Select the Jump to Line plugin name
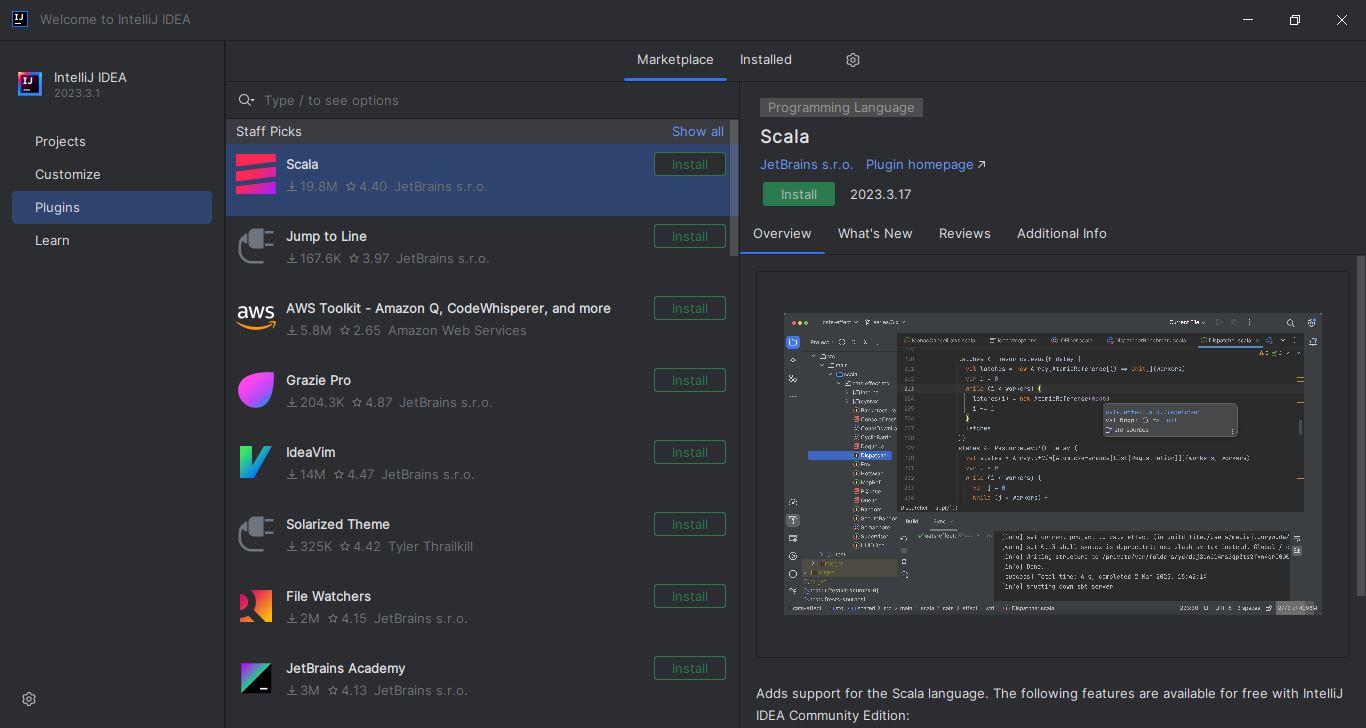The height and width of the screenshot is (728, 1366). [326, 236]
